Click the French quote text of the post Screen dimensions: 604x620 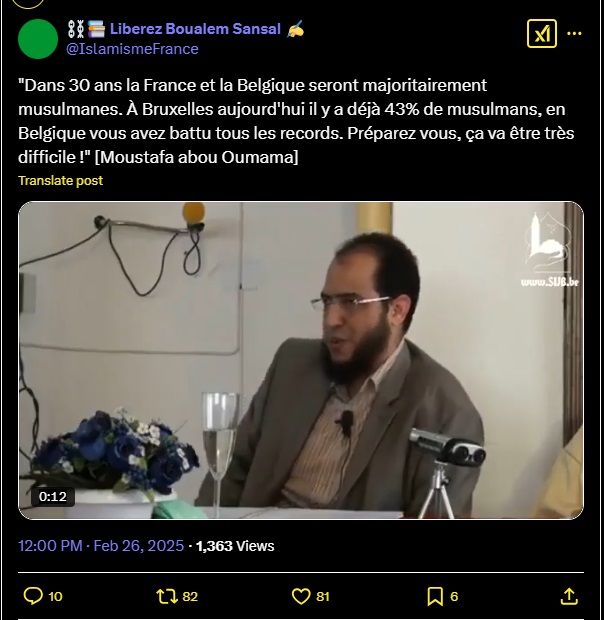click(x=296, y=121)
